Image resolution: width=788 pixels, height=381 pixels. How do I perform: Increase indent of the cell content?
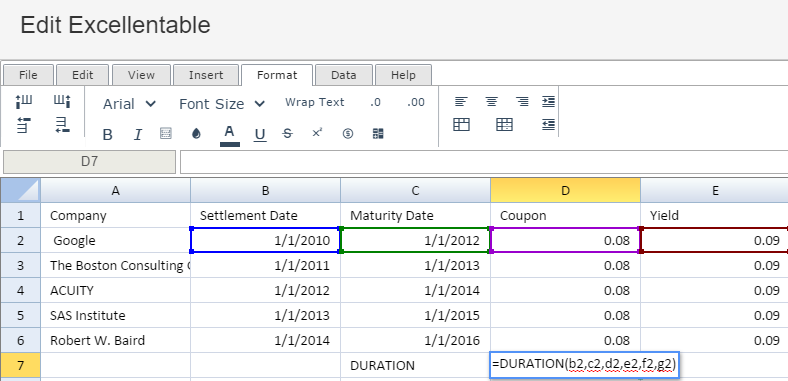pos(548,102)
